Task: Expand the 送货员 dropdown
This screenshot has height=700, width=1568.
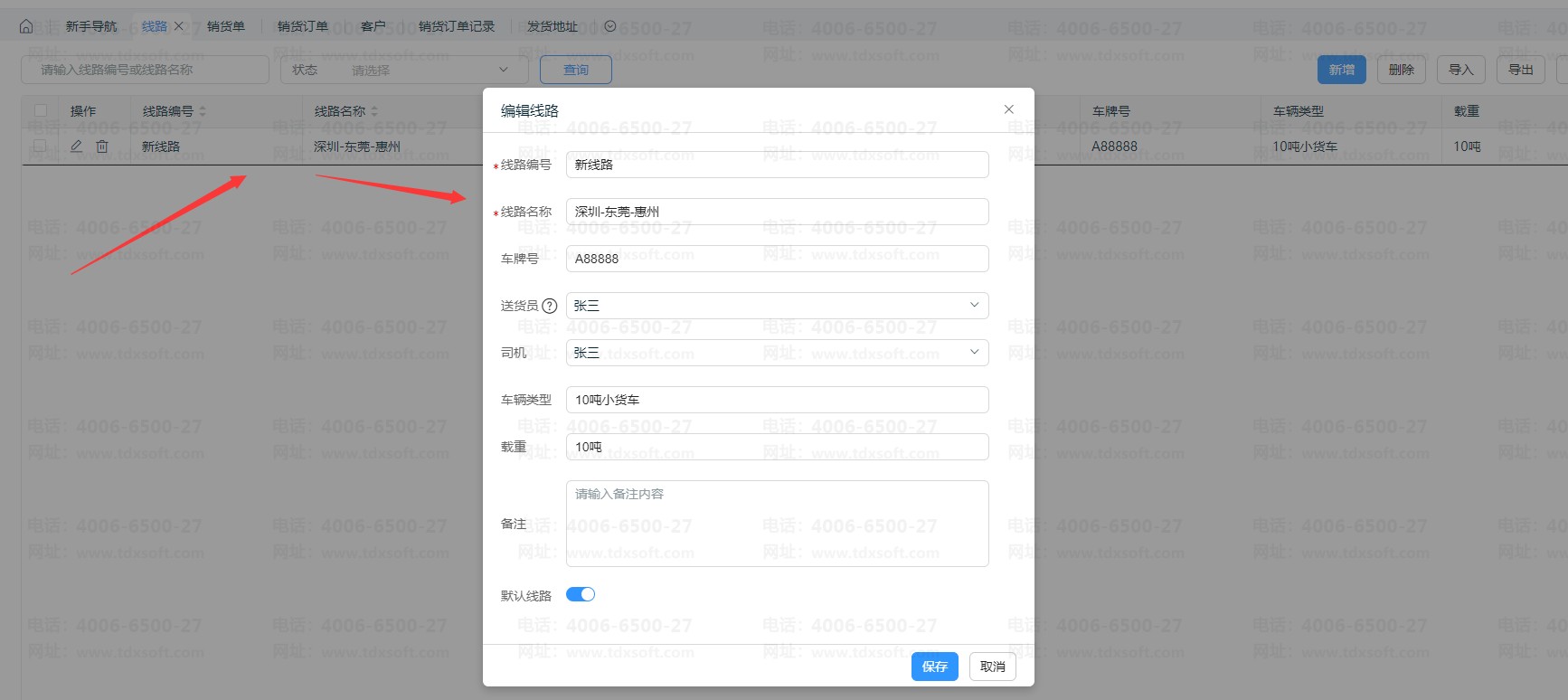Action: (x=777, y=306)
